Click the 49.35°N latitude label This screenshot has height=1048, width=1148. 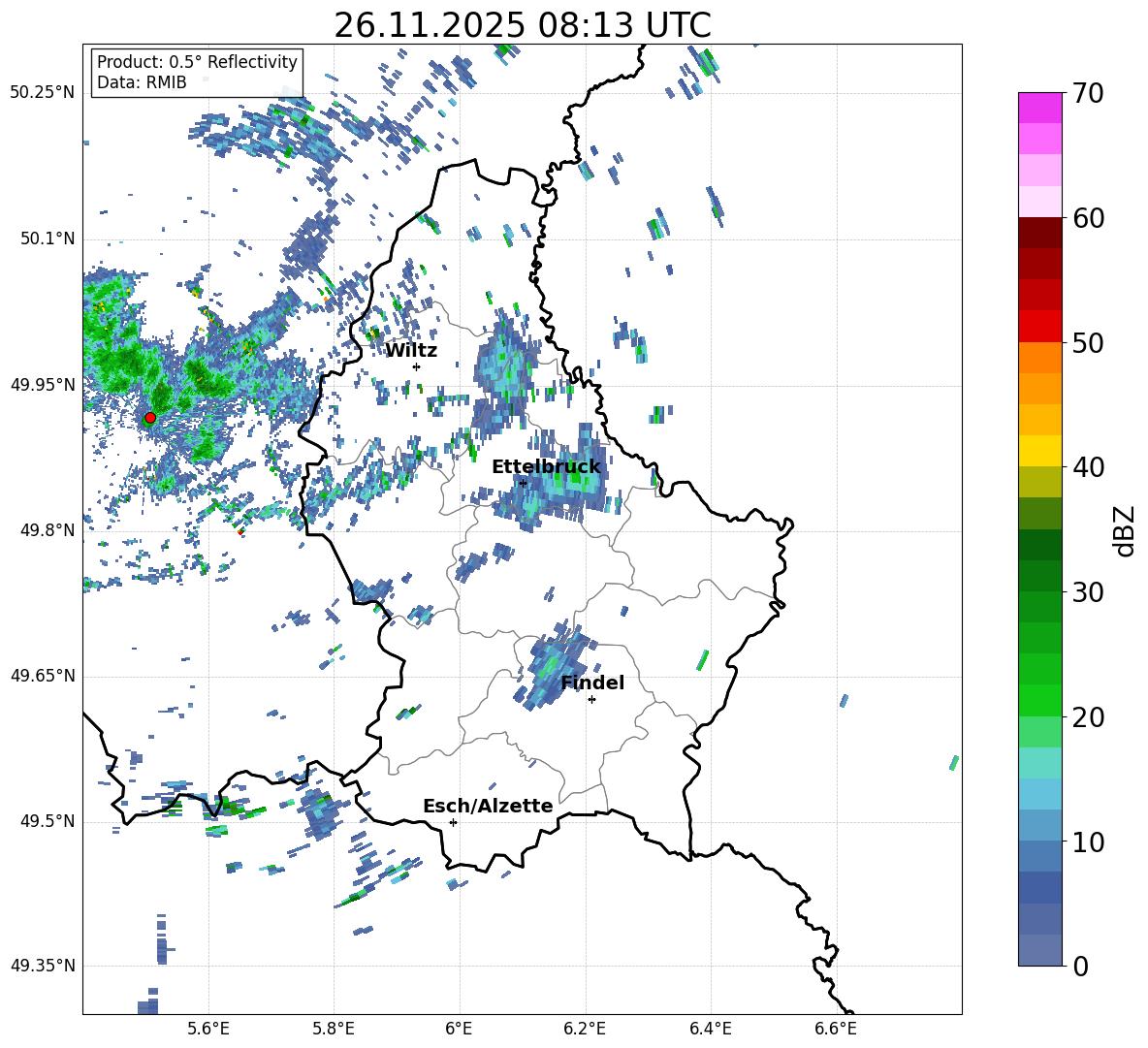tap(43, 966)
